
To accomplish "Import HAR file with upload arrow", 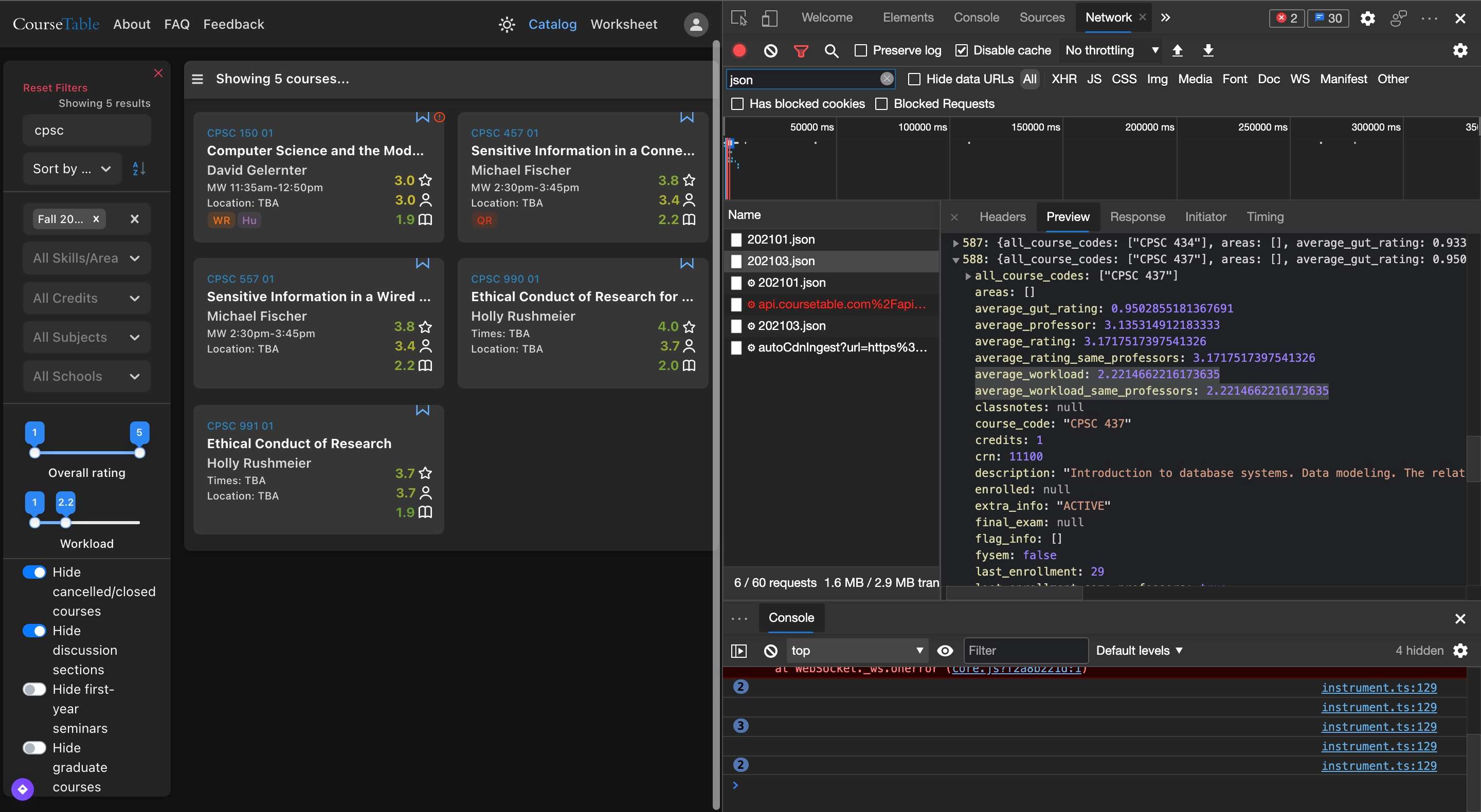I will [1177, 50].
